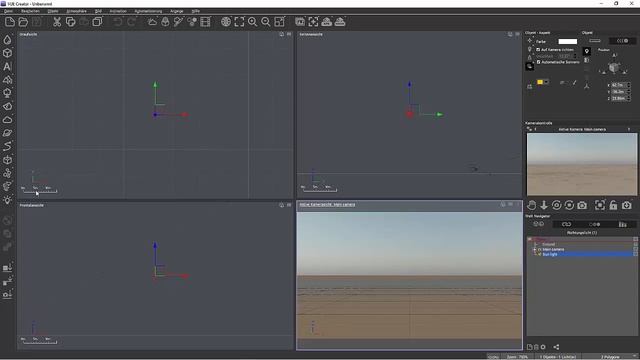Click the yellow color swatch in the Objekt panel
640x360 pixels.
point(540,82)
